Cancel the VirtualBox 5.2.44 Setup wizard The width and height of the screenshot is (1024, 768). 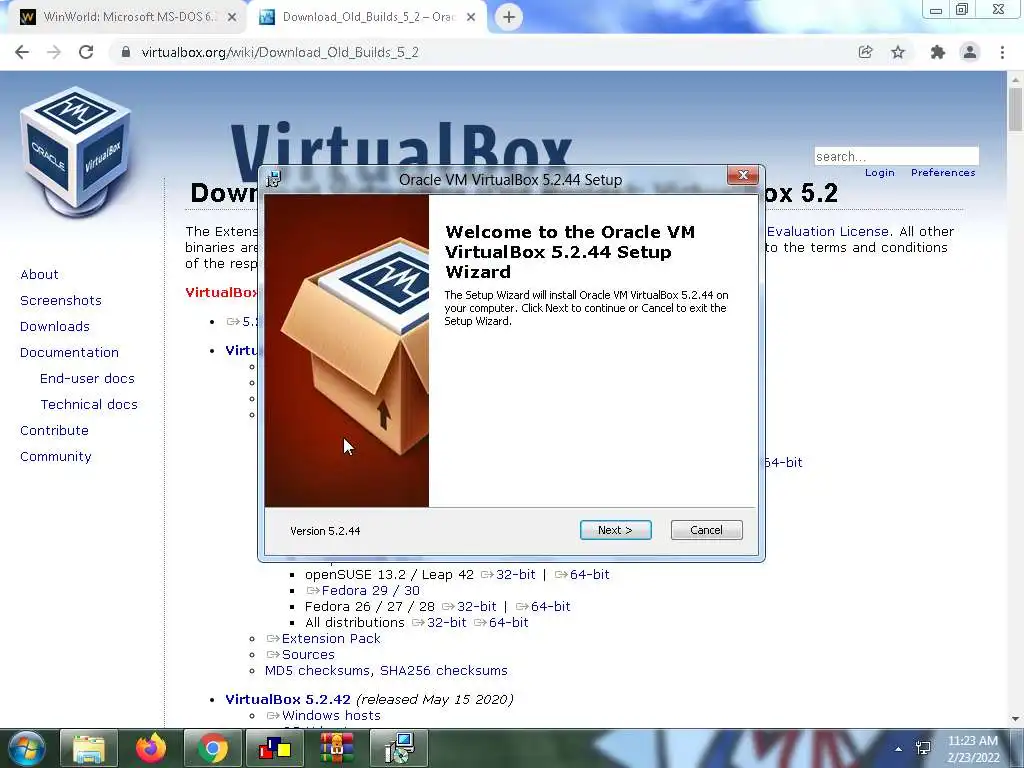706,530
